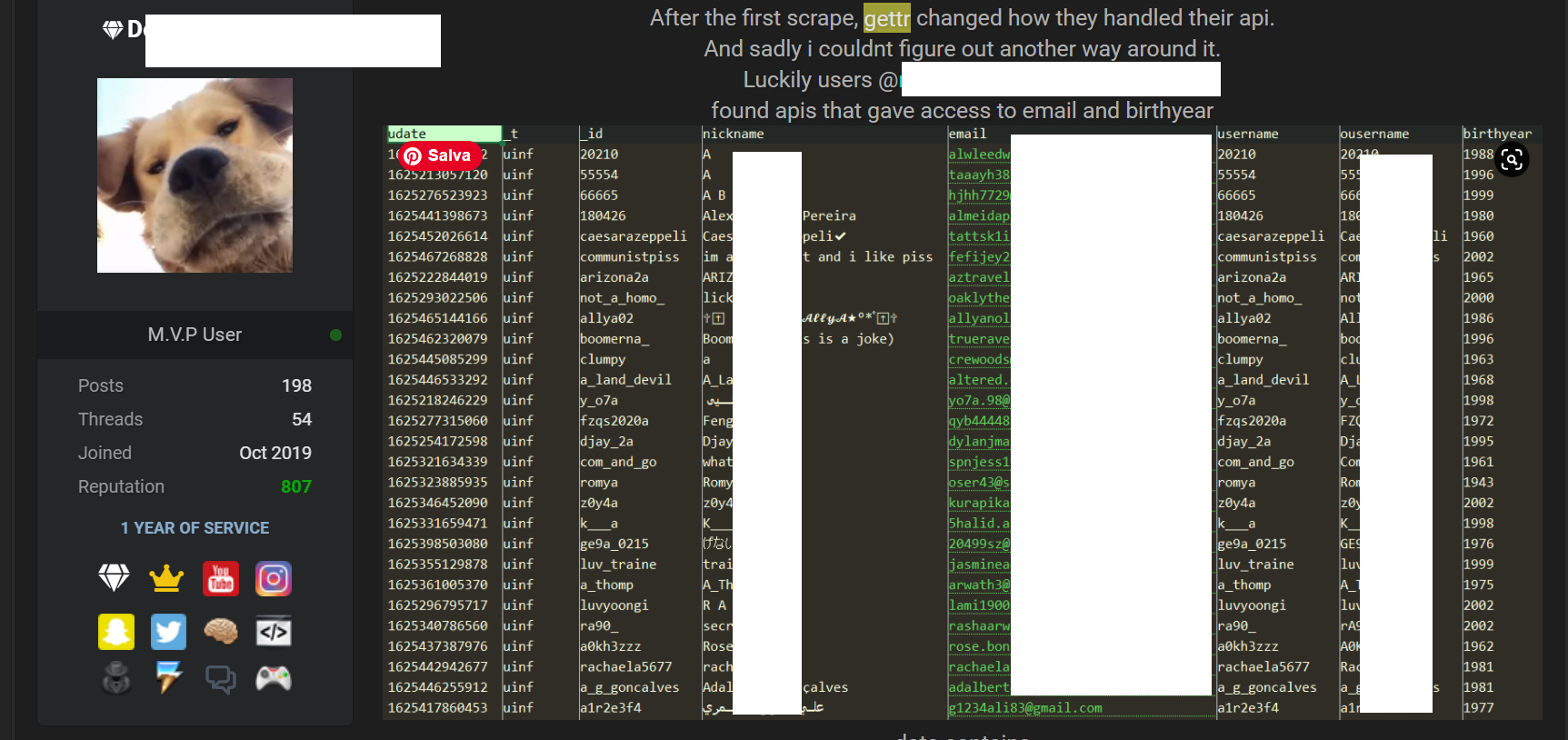Click the highlighted gettr word in post
The image size is (1568, 740).
click(886, 18)
